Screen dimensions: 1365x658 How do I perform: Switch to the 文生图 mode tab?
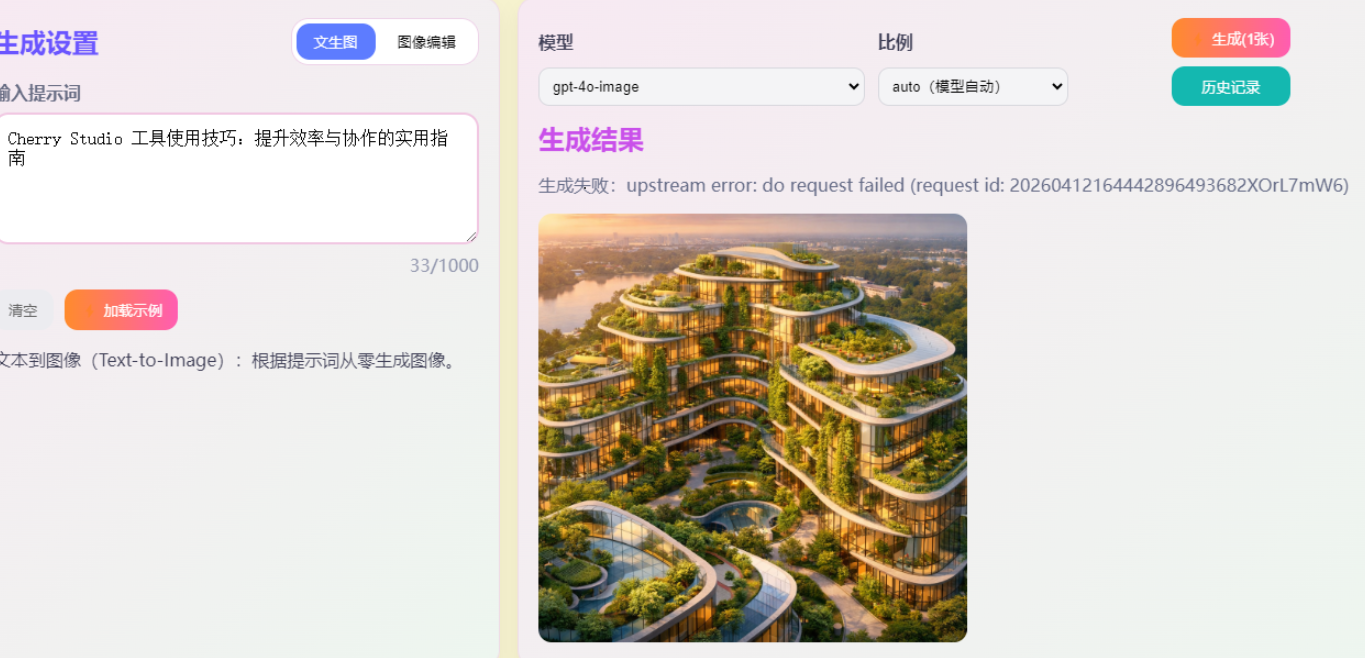point(336,42)
